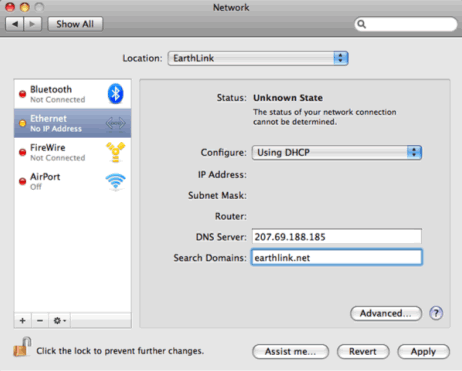
Task: Apply the network settings
Action: (x=423, y=351)
